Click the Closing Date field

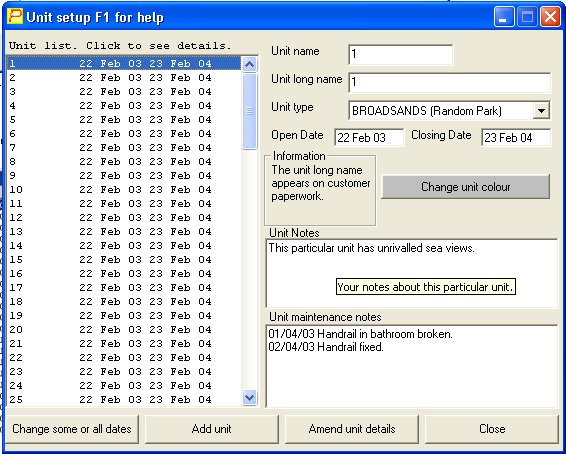pyautogui.click(x=516, y=137)
